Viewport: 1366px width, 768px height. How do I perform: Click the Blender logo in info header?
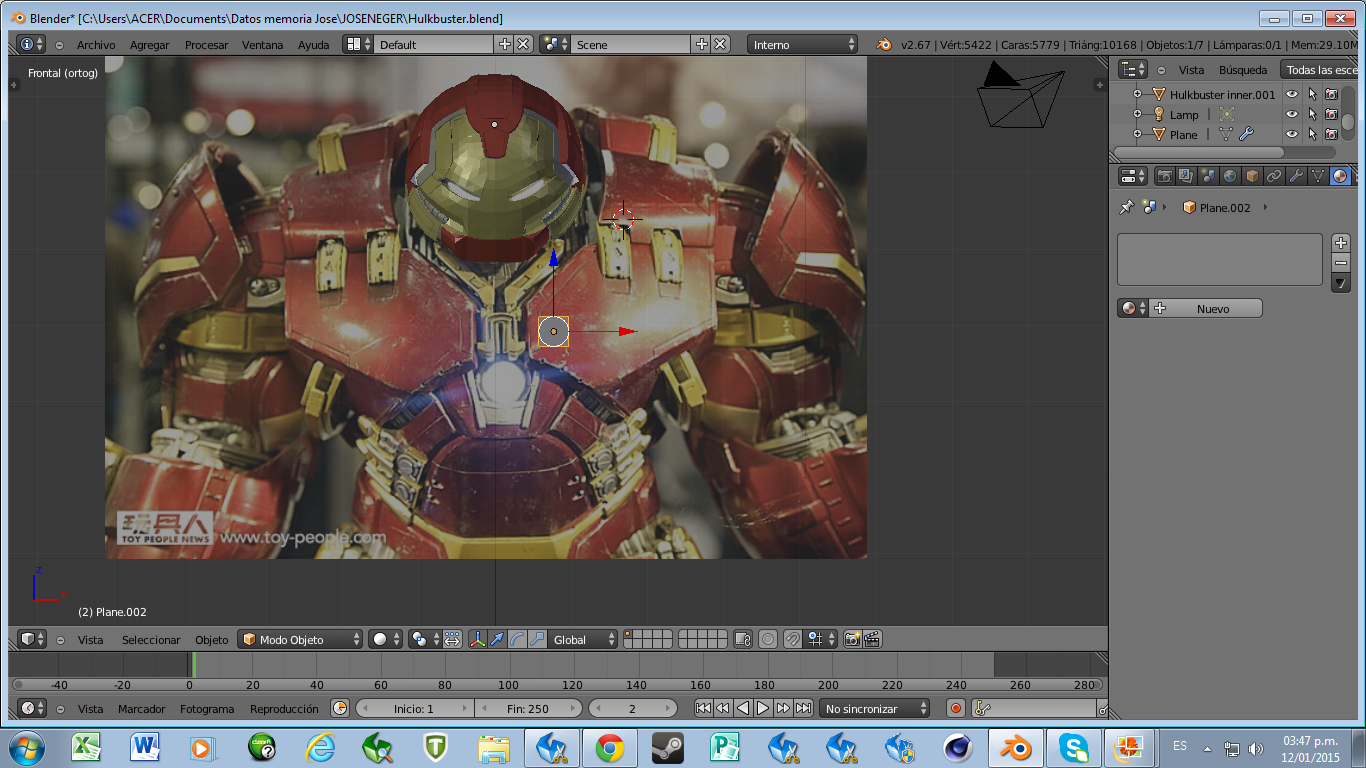tap(884, 44)
